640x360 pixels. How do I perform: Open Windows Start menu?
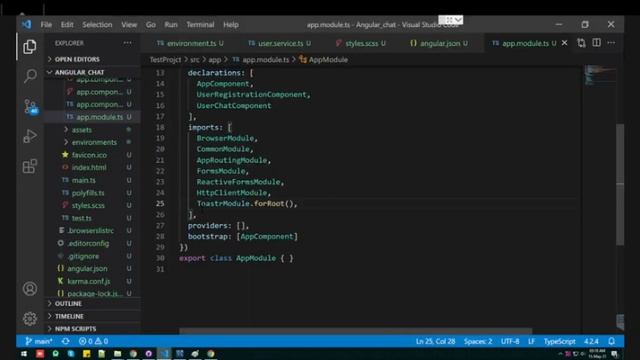pos(24,354)
